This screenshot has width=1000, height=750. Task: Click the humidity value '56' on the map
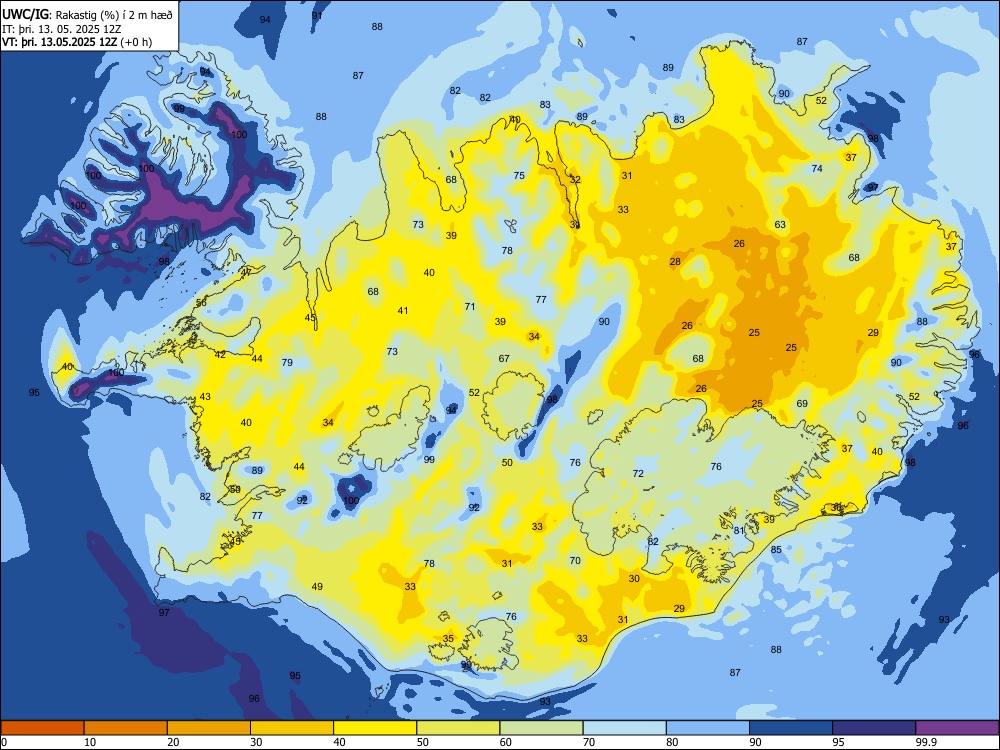point(201,303)
